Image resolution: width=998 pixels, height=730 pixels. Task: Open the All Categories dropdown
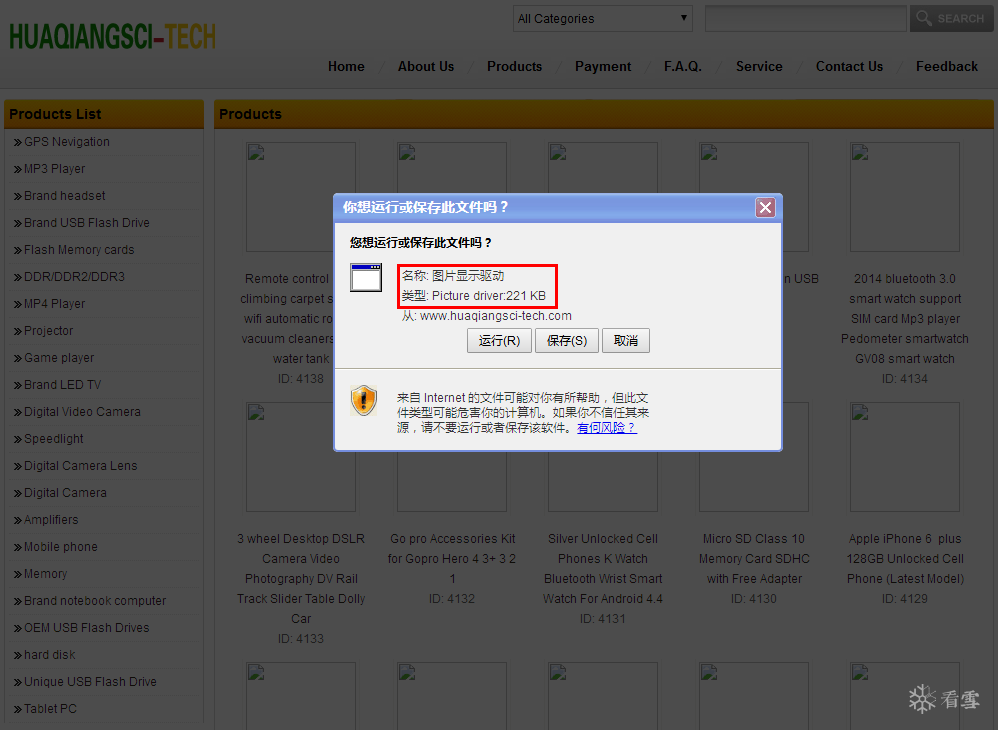(603, 18)
